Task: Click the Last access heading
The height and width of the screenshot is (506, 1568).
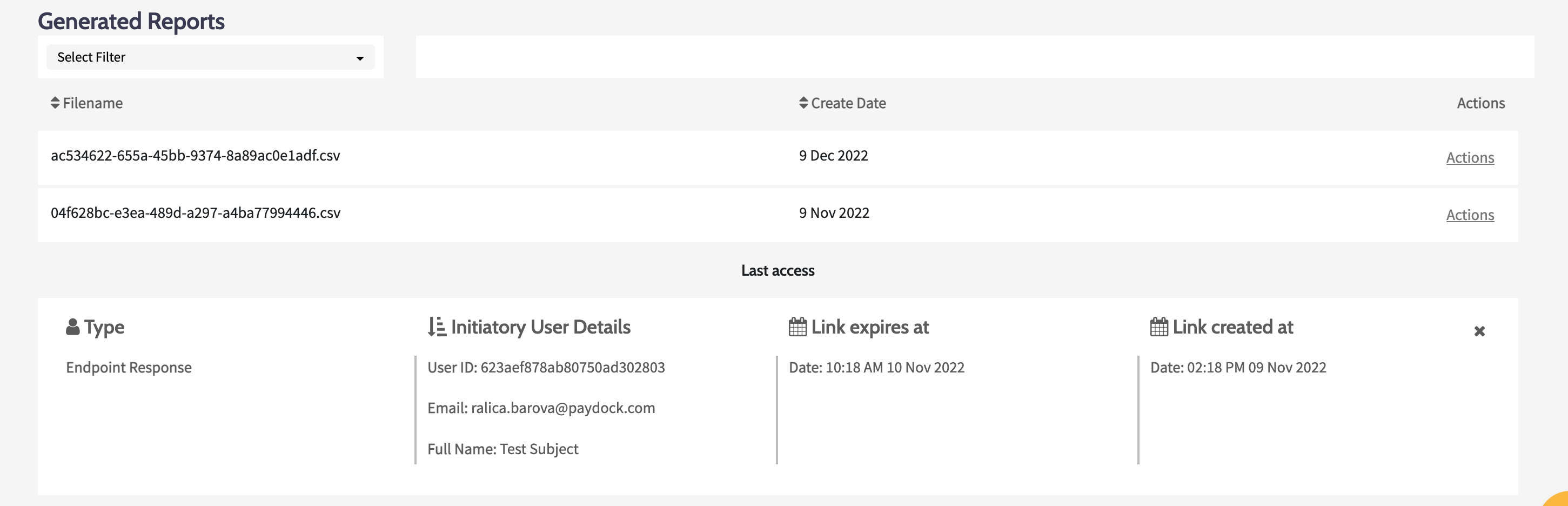Action: point(778,270)
